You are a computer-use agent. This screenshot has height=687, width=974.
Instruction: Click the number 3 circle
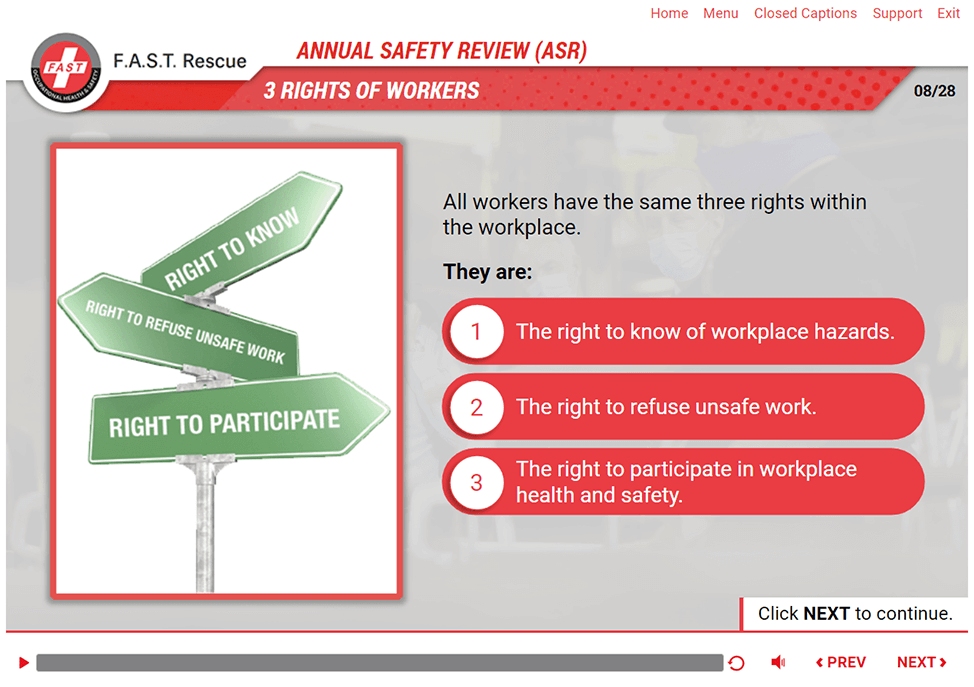coord(476,482)
